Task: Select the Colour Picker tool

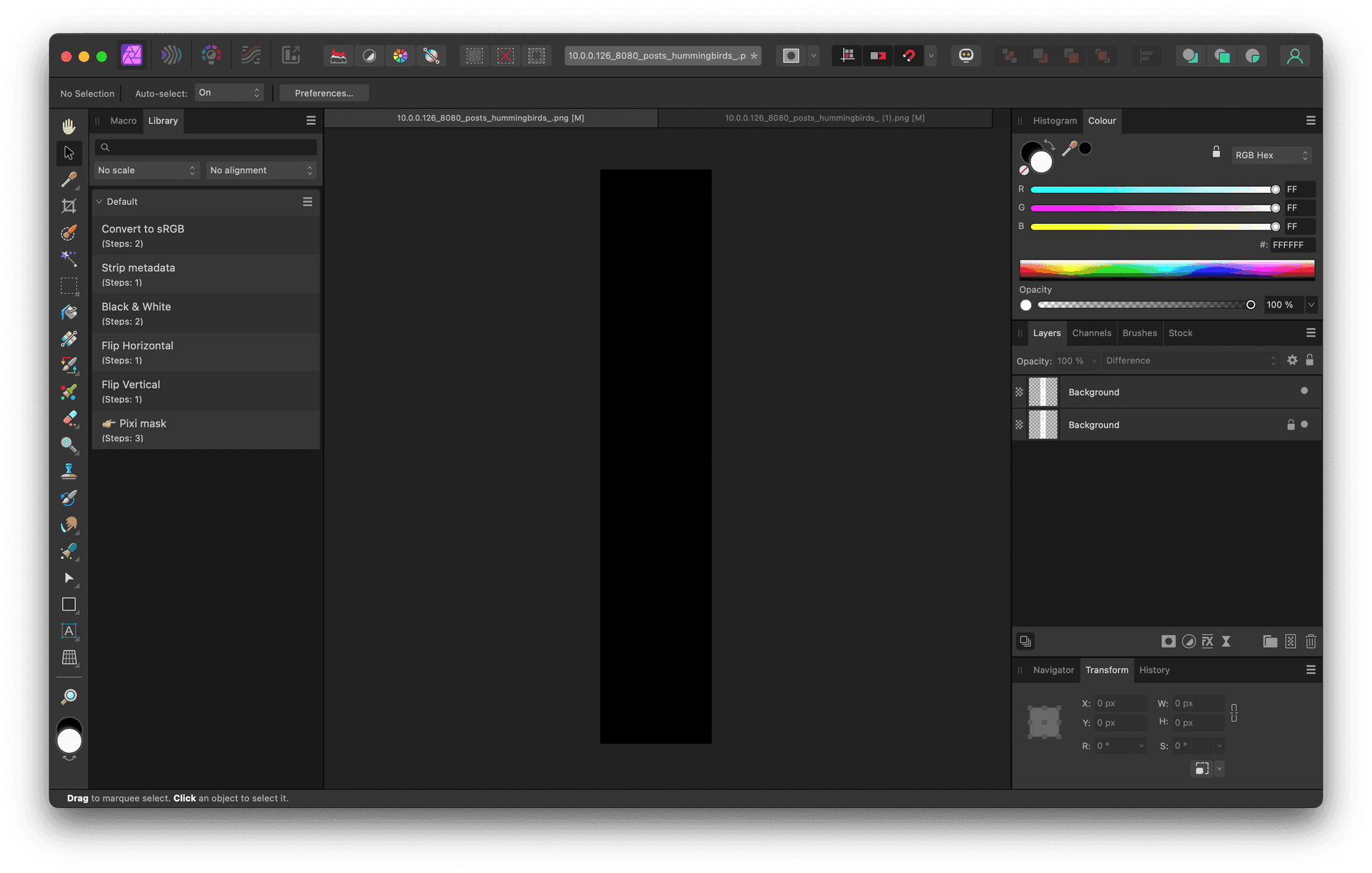Action: coord(69,179)
